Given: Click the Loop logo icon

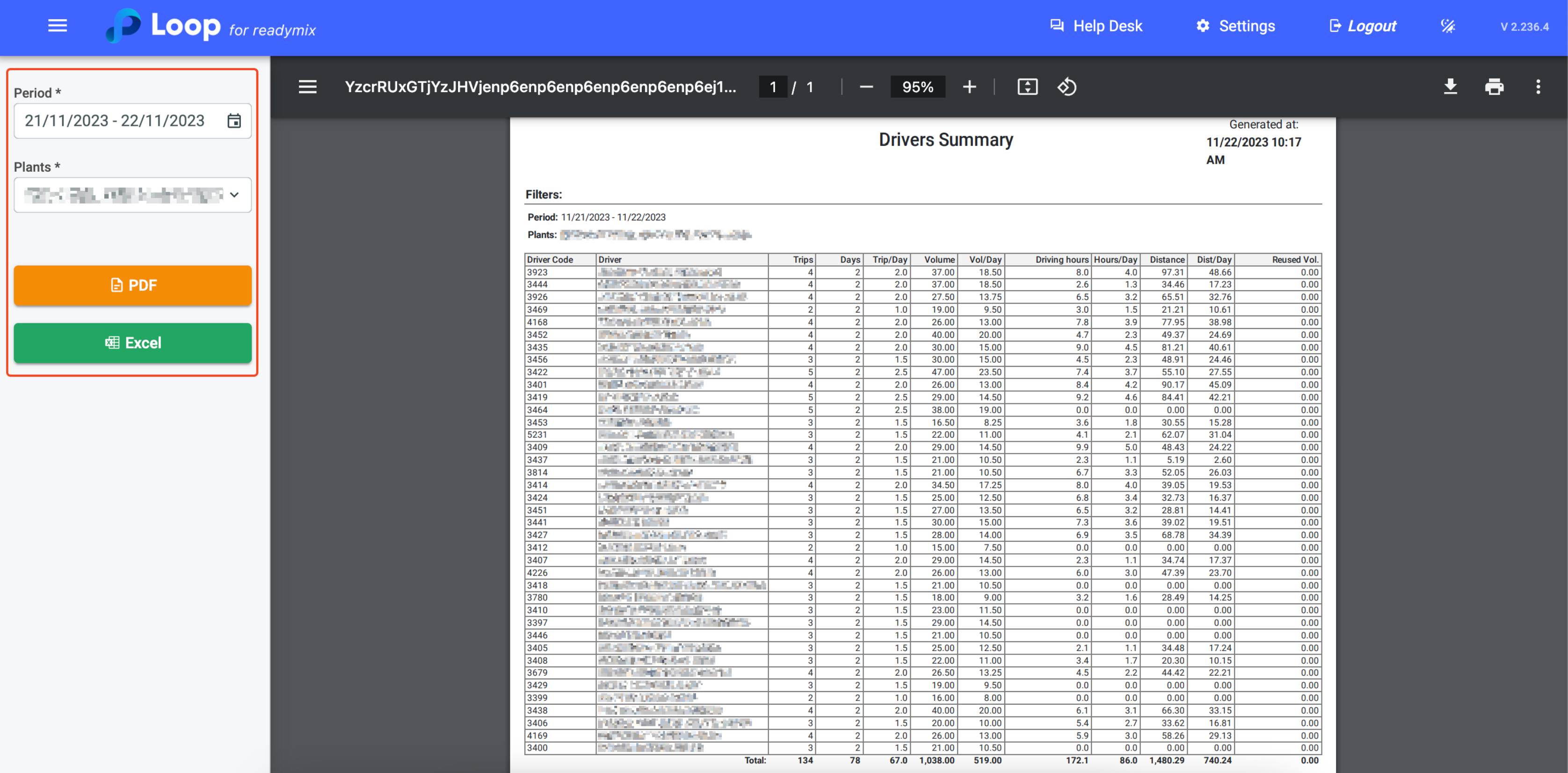Looking at the screenshot, I should pyautogui.click(x=123, y=26).
